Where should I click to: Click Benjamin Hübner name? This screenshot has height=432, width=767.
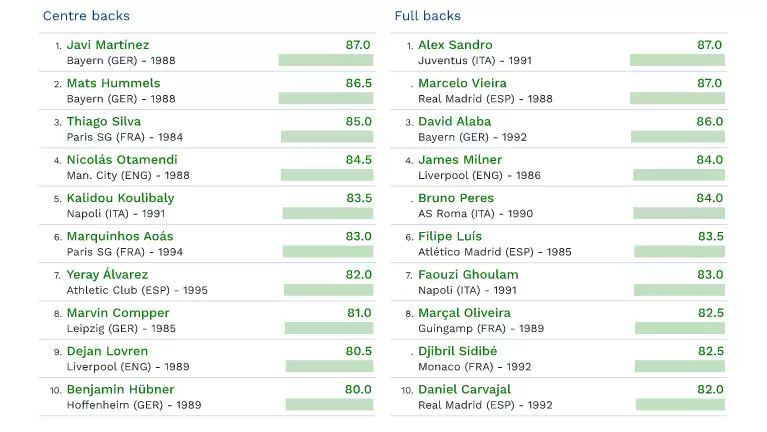120,389
